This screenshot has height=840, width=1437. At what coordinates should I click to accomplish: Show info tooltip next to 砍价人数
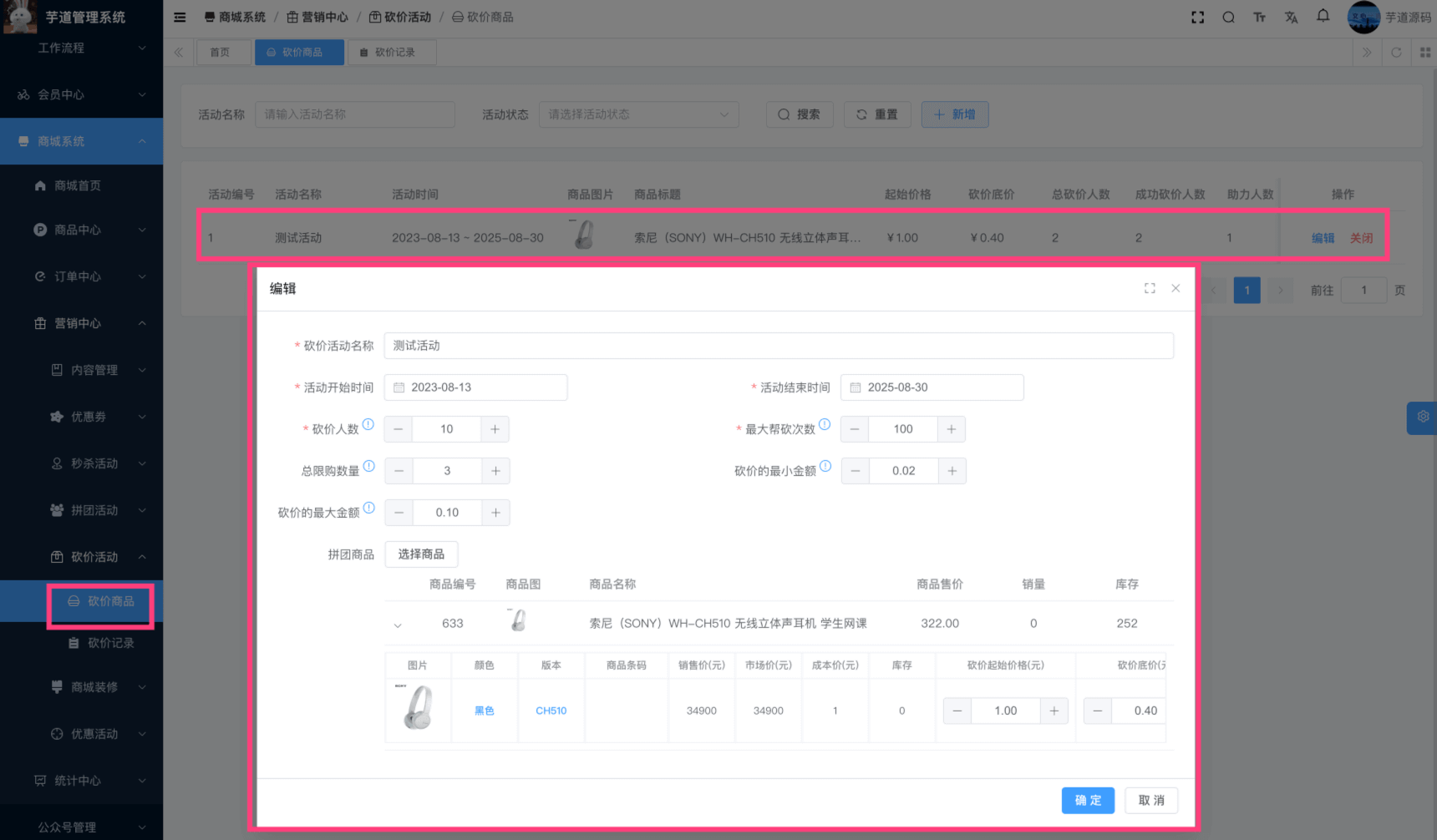[368, 424]
